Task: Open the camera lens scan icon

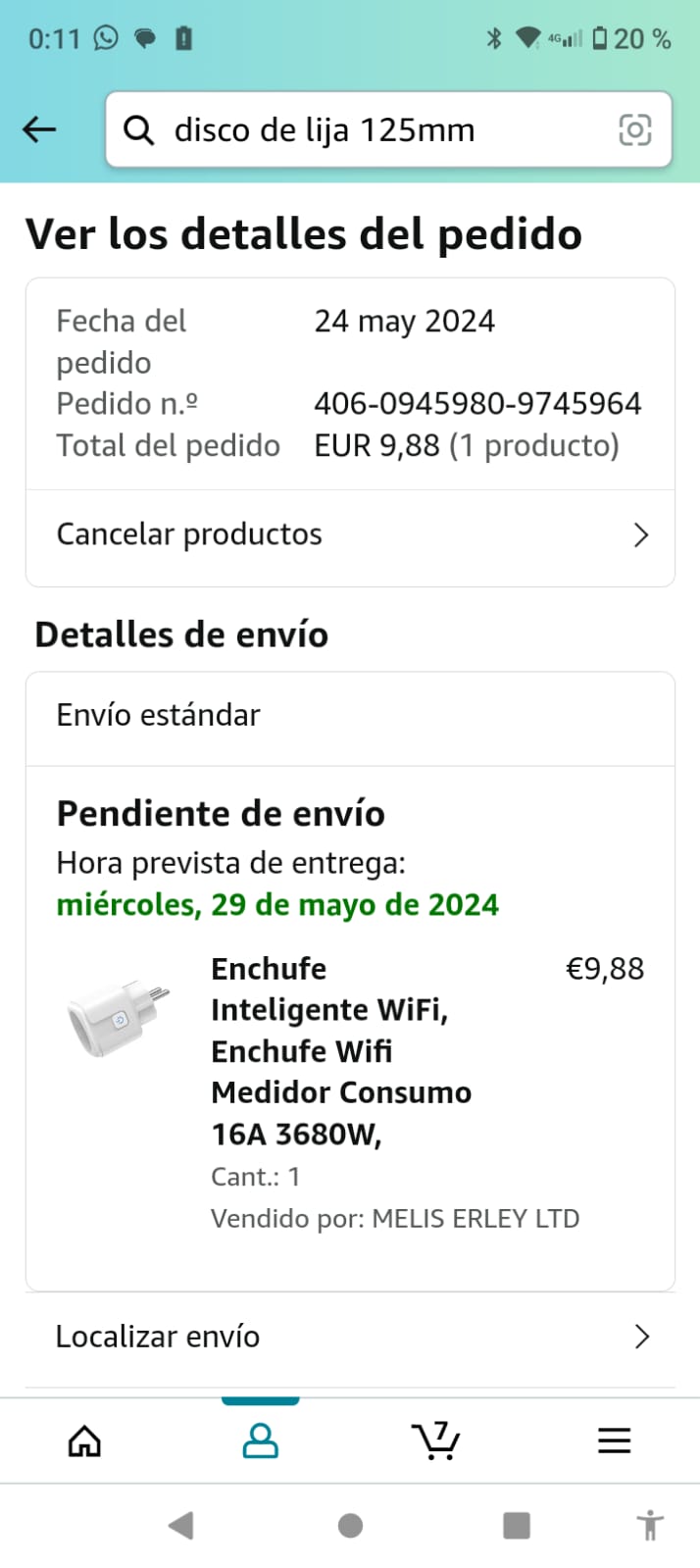Action: (x=635, y=129)
